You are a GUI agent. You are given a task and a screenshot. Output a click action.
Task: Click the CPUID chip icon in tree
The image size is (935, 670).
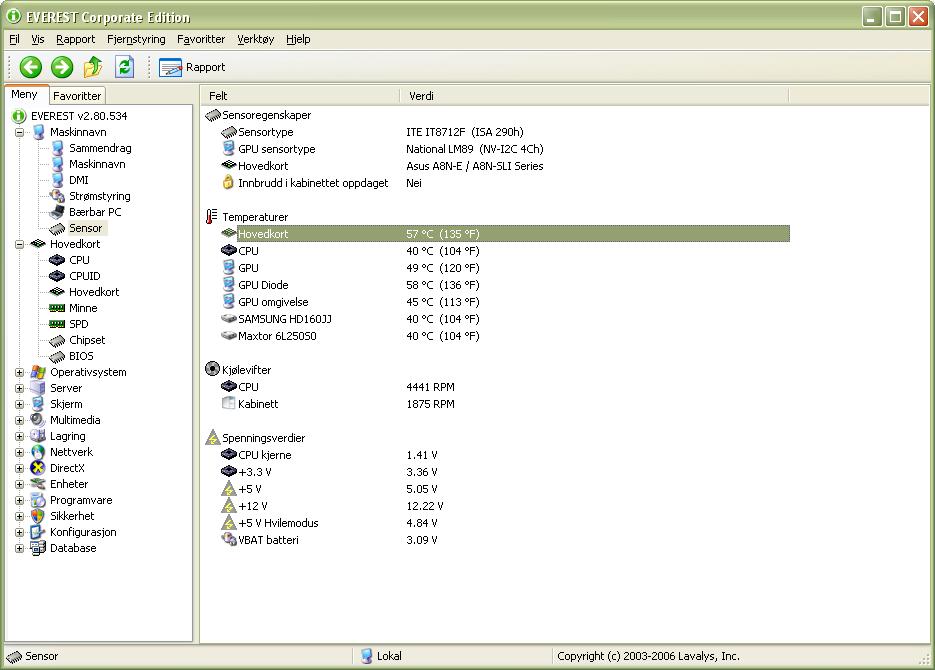57,276
